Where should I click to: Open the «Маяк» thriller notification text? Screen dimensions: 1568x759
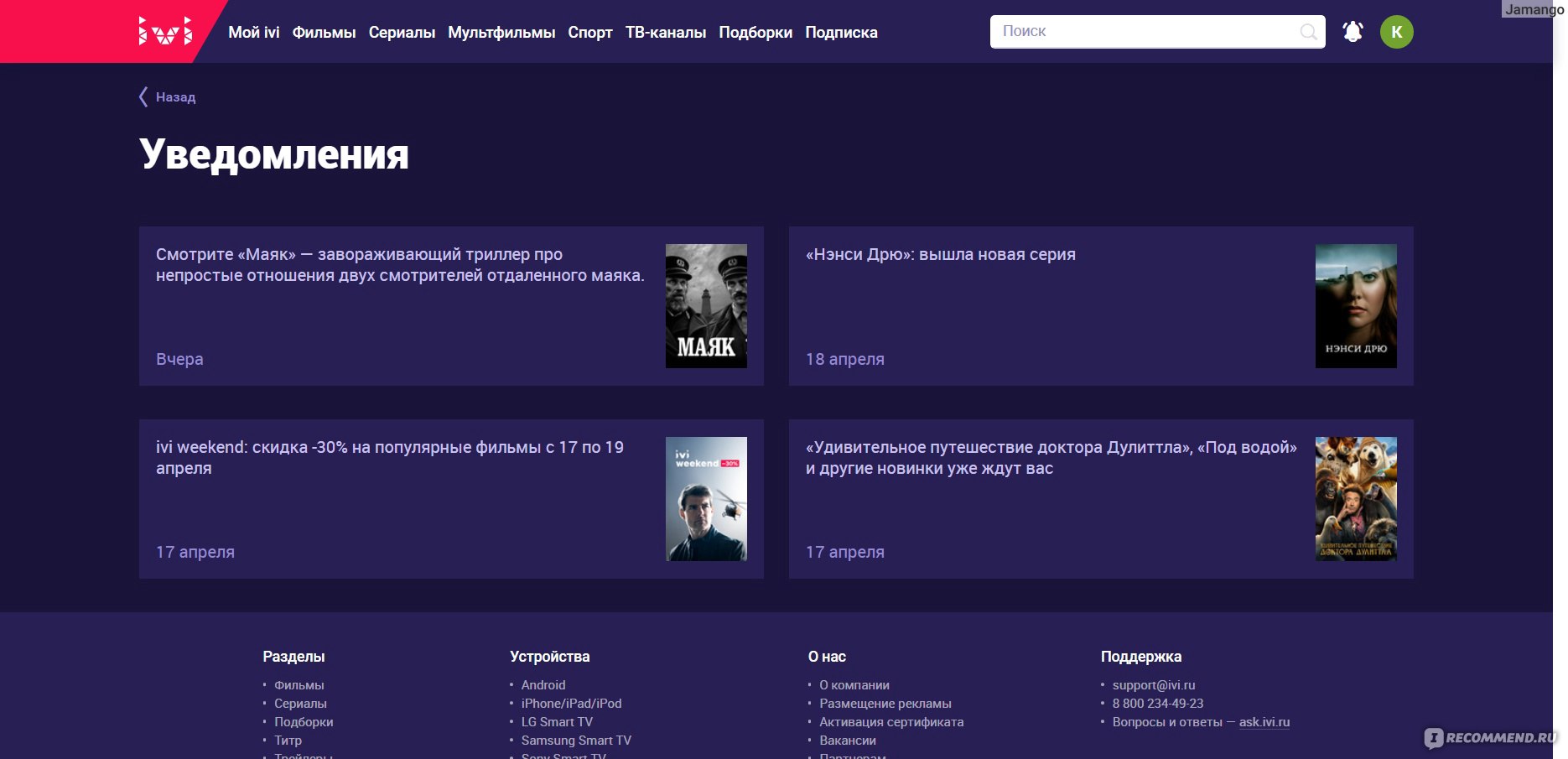(400, 265)
